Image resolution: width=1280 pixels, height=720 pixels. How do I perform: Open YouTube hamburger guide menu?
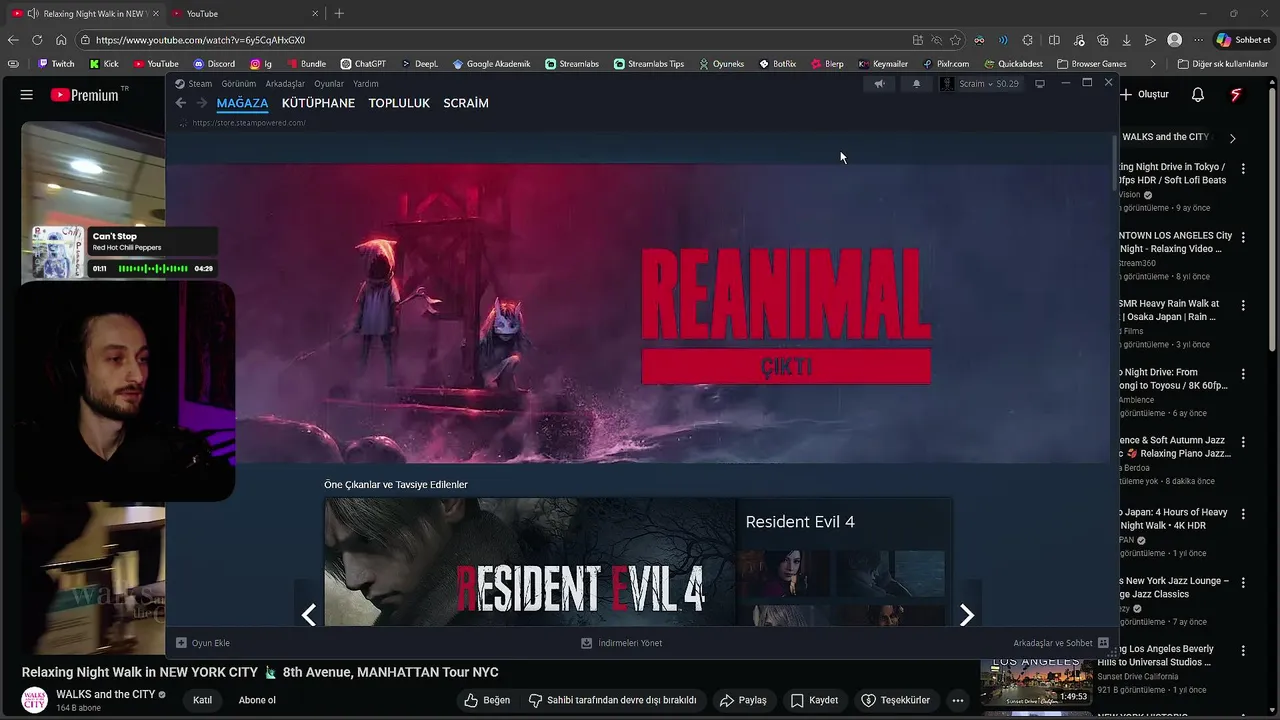[x=27, y=95]
